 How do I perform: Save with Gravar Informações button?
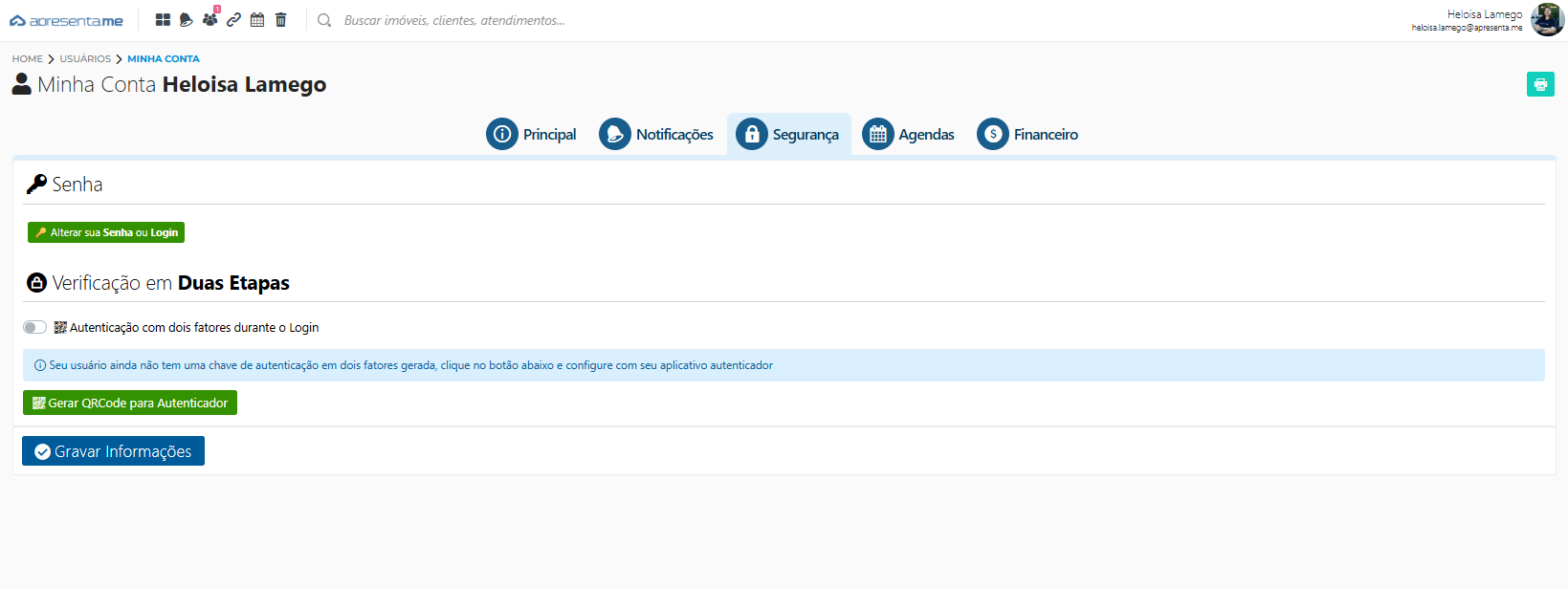(113, 451)
